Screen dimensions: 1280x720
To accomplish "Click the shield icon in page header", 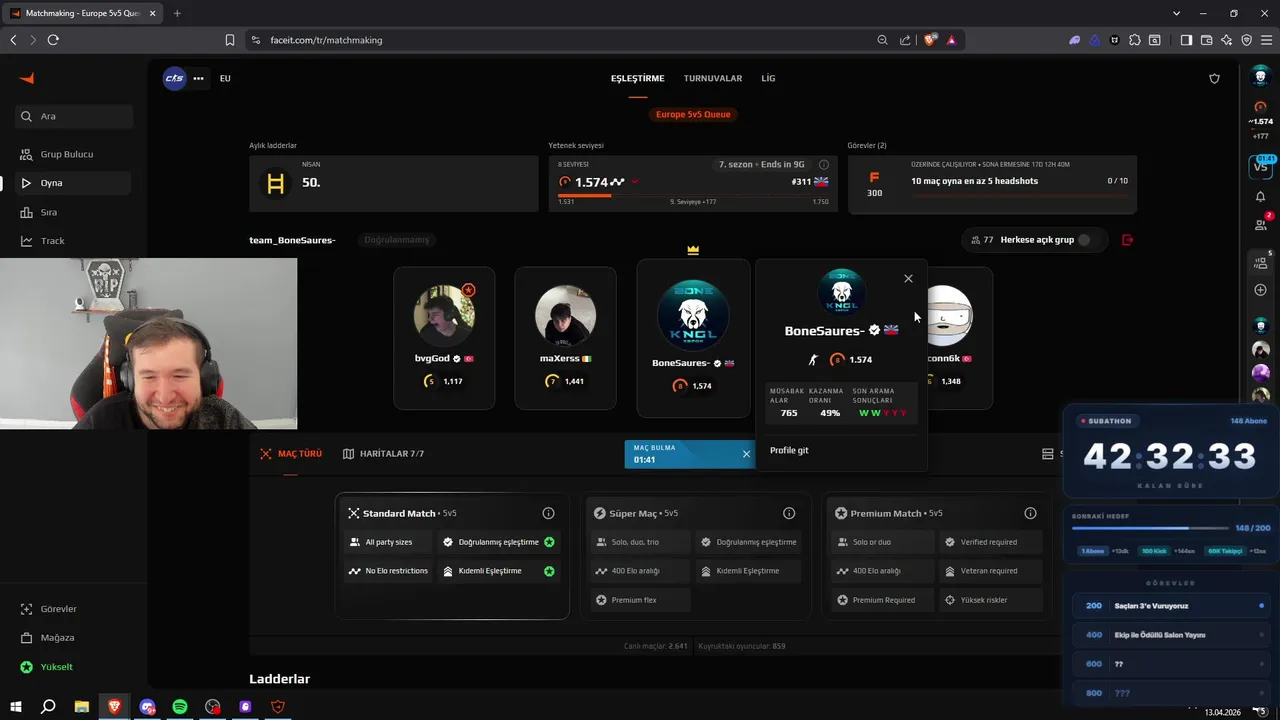I will [x=1214, y=78].
